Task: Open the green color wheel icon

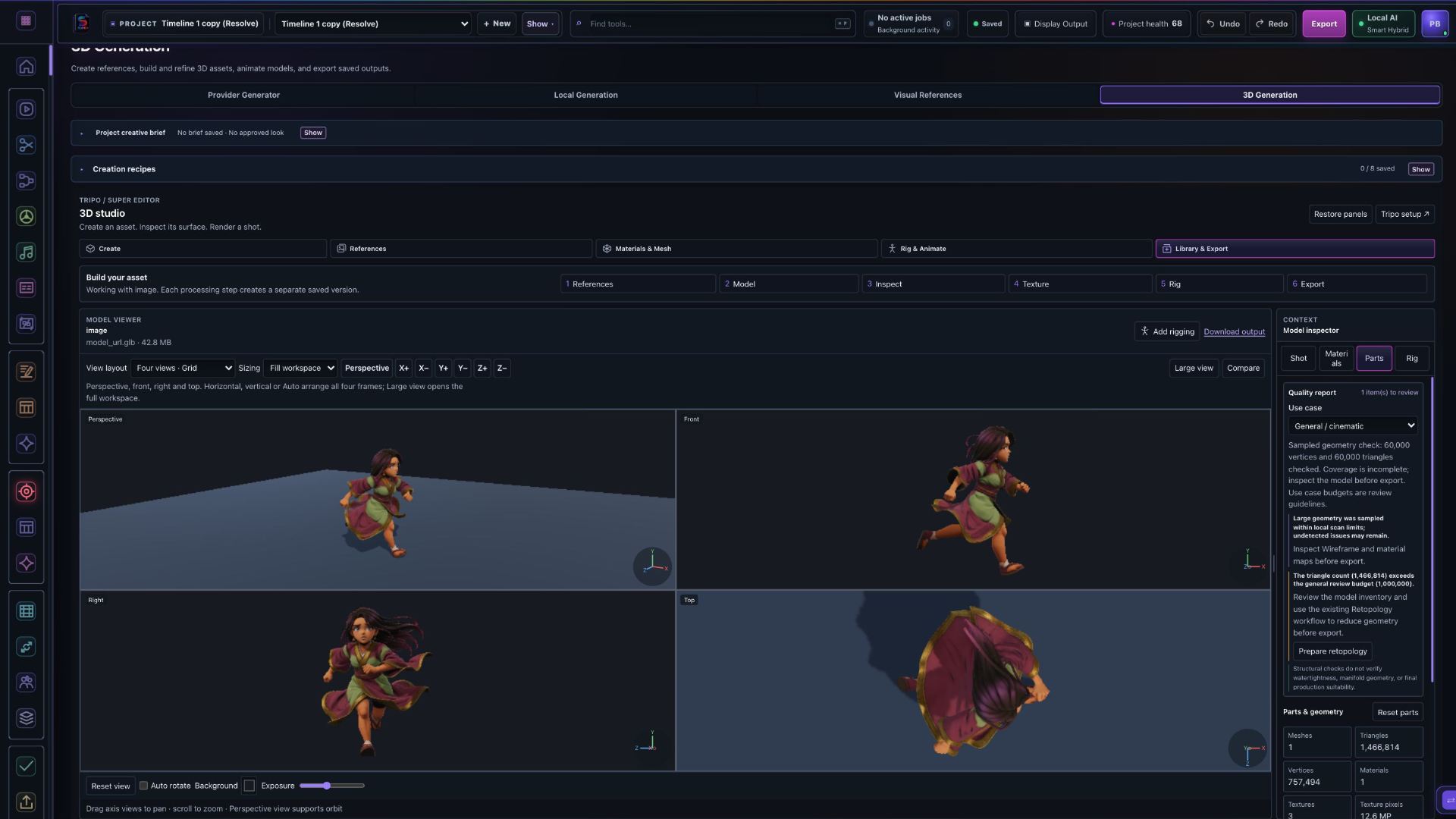Action: coord(26,217)
